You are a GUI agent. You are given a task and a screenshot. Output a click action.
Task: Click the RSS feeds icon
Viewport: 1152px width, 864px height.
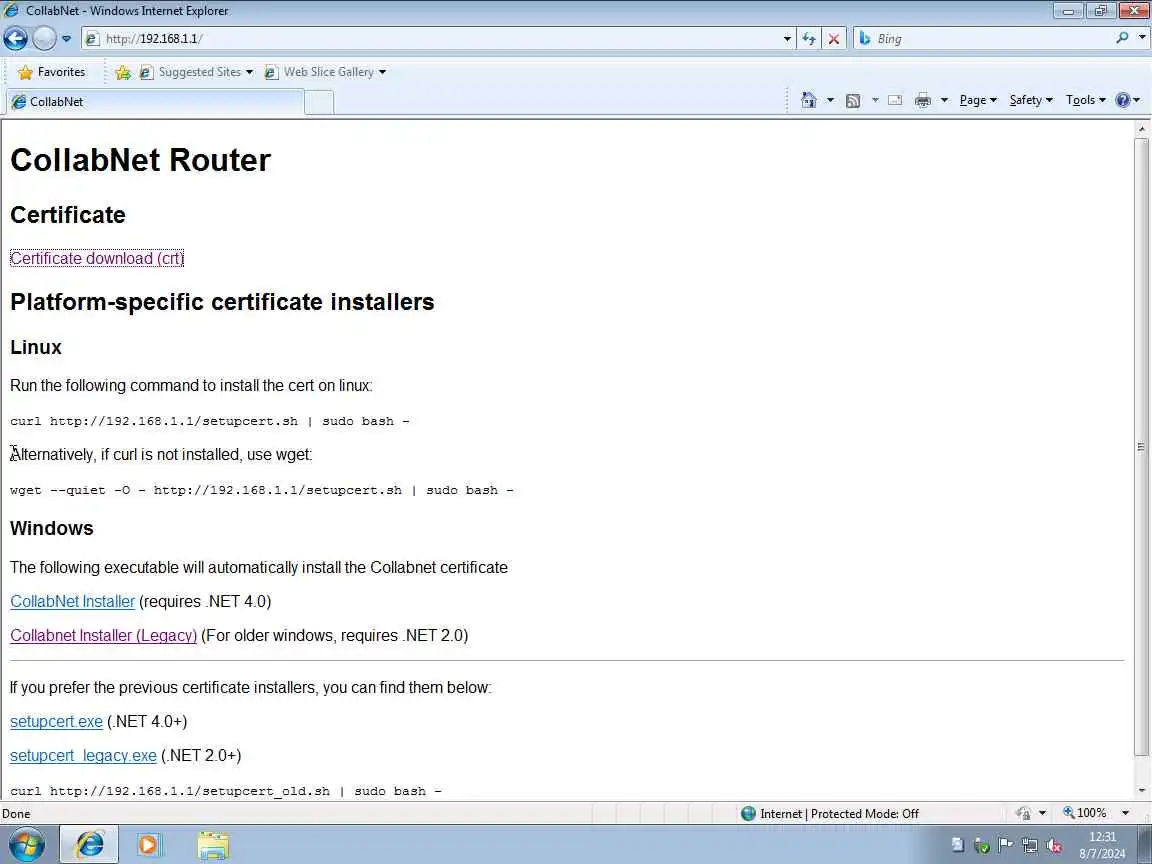[x=853, y=101]
